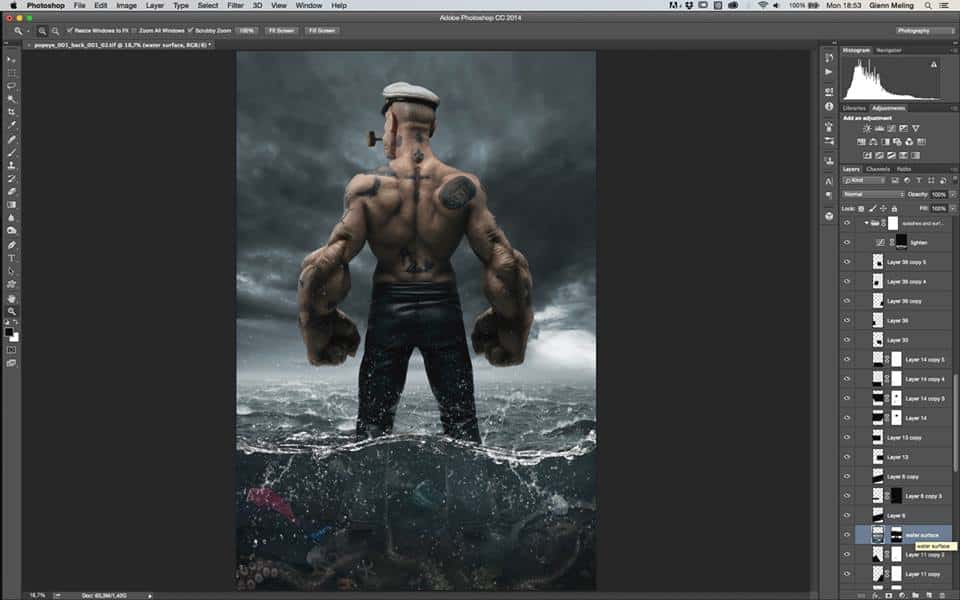Select the Lasso tool
960x600 pixels.
pos(11,86)
